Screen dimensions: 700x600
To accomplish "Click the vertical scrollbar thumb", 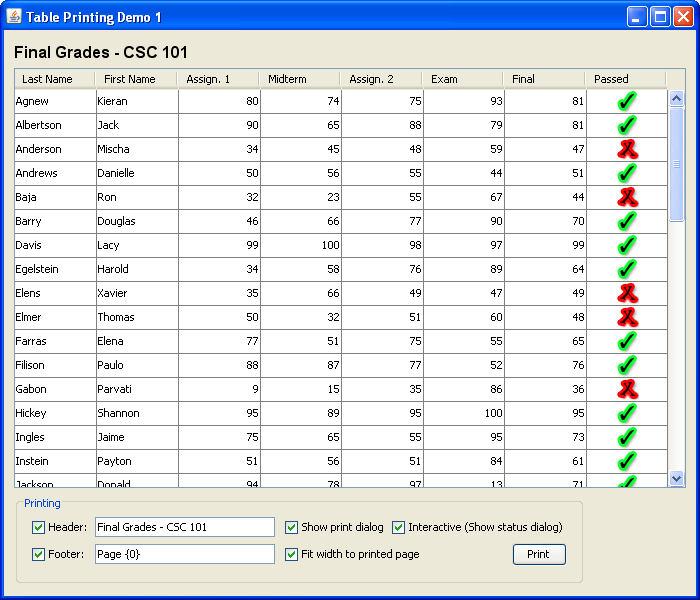I will (x=677, y=164).
